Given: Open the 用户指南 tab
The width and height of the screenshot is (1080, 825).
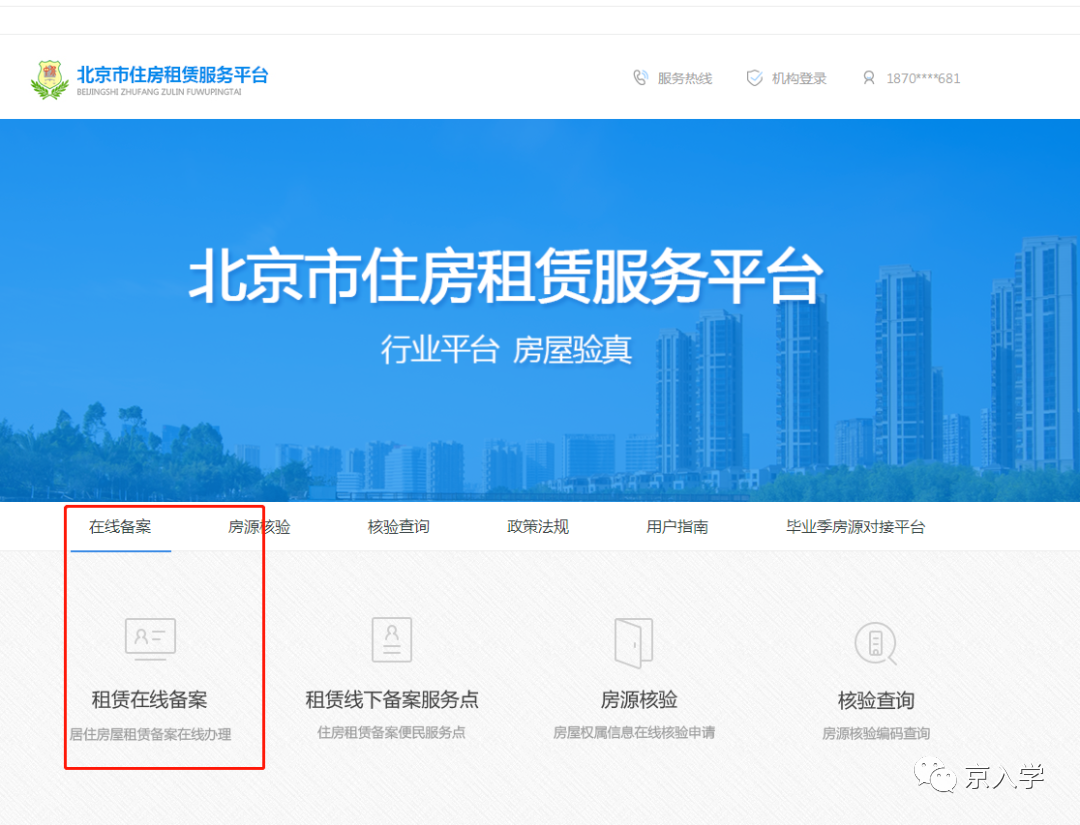Looking at the screenshot, I should pyautogui.click(x=677, y=527).
